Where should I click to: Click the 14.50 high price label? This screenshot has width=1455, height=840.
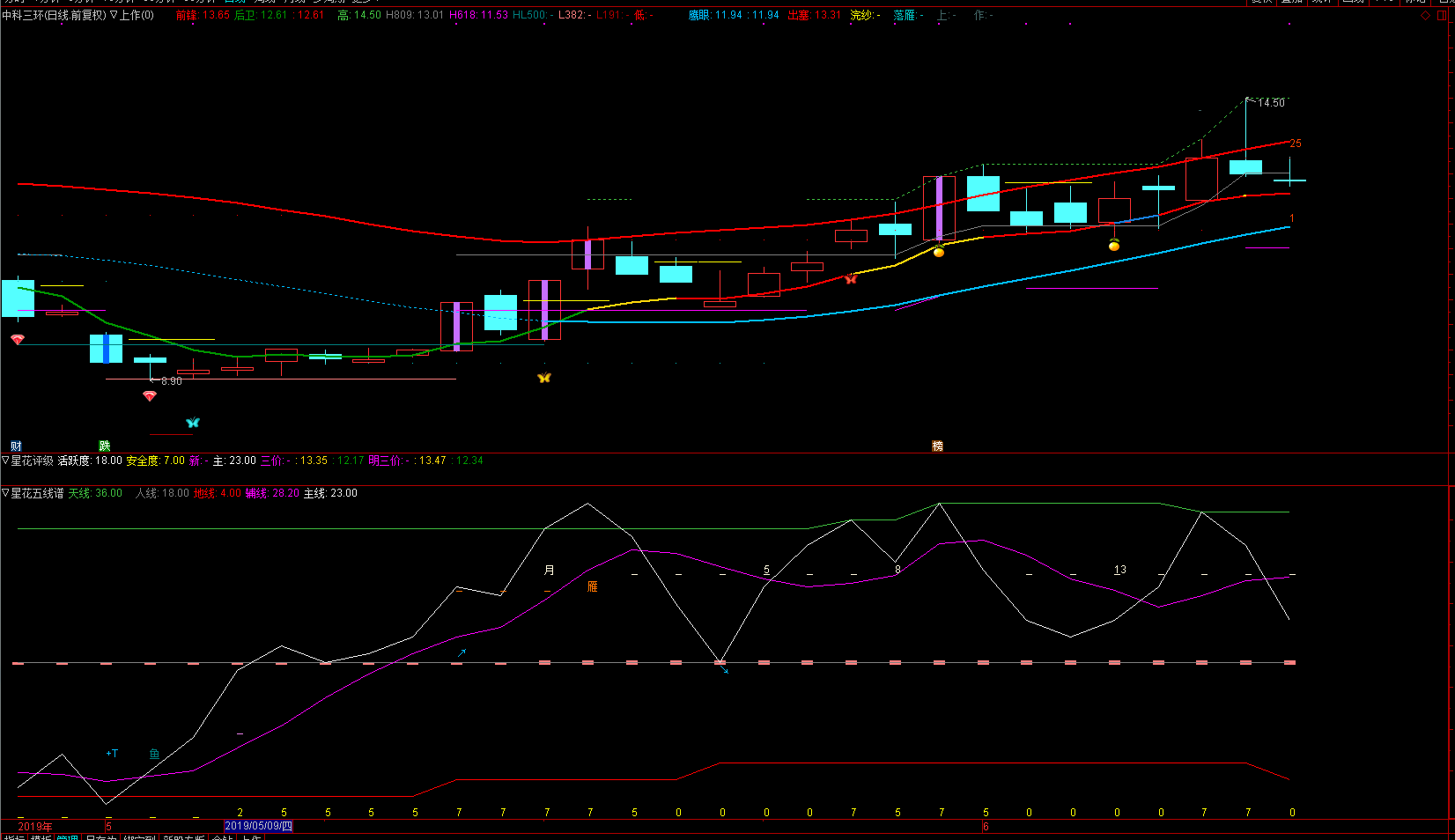point(1271,103)
